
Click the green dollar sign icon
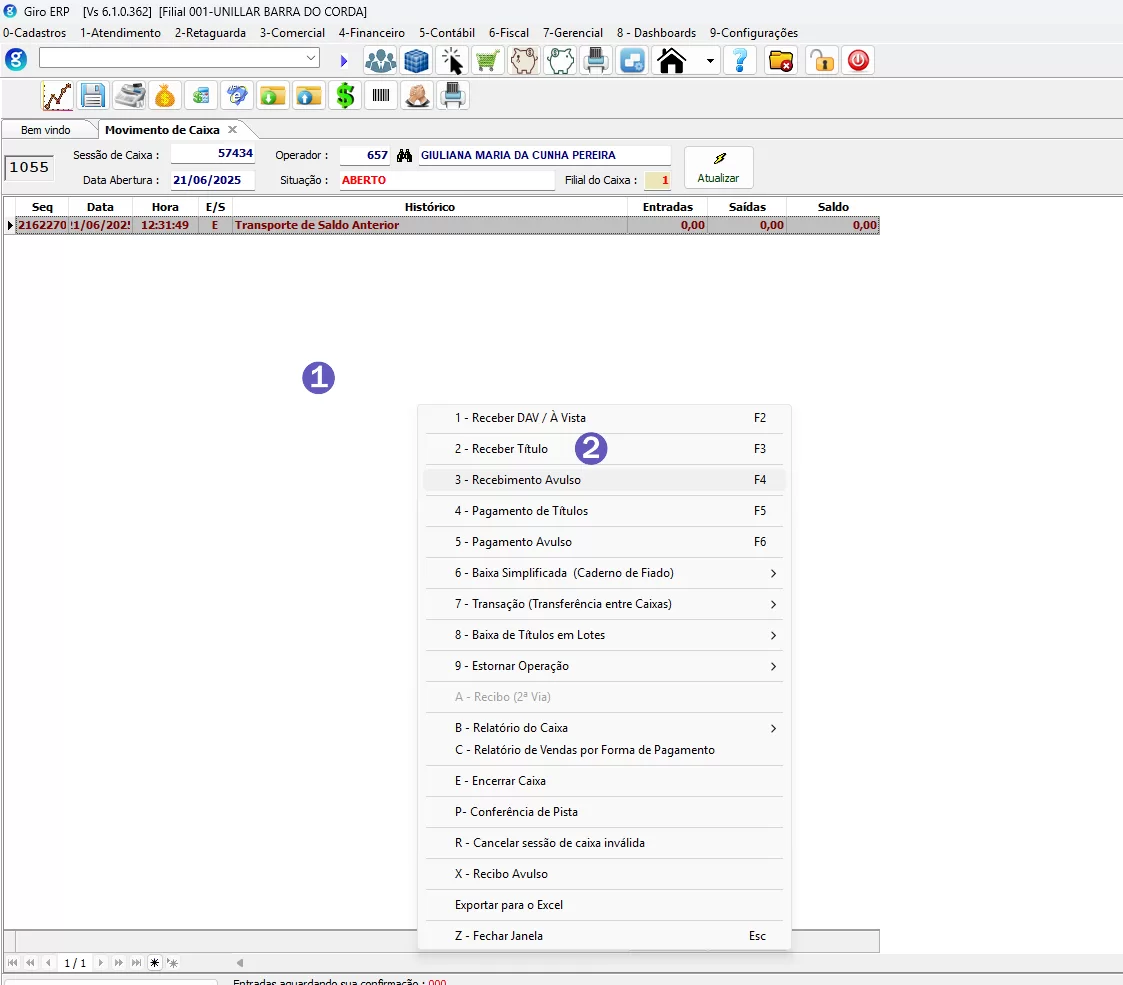(x=345, y=96)
